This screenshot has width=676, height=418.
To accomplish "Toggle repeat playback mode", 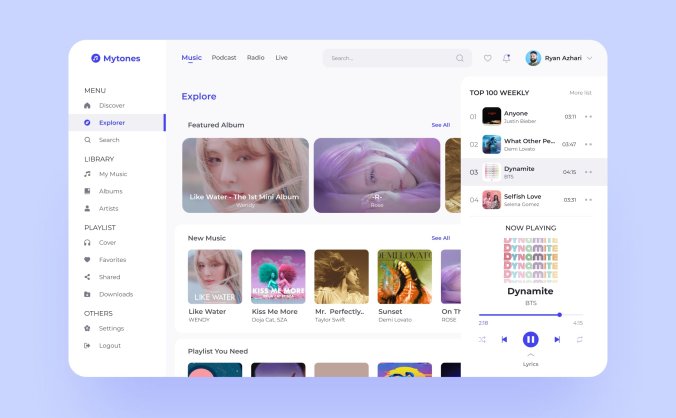I will pos(580,339).
